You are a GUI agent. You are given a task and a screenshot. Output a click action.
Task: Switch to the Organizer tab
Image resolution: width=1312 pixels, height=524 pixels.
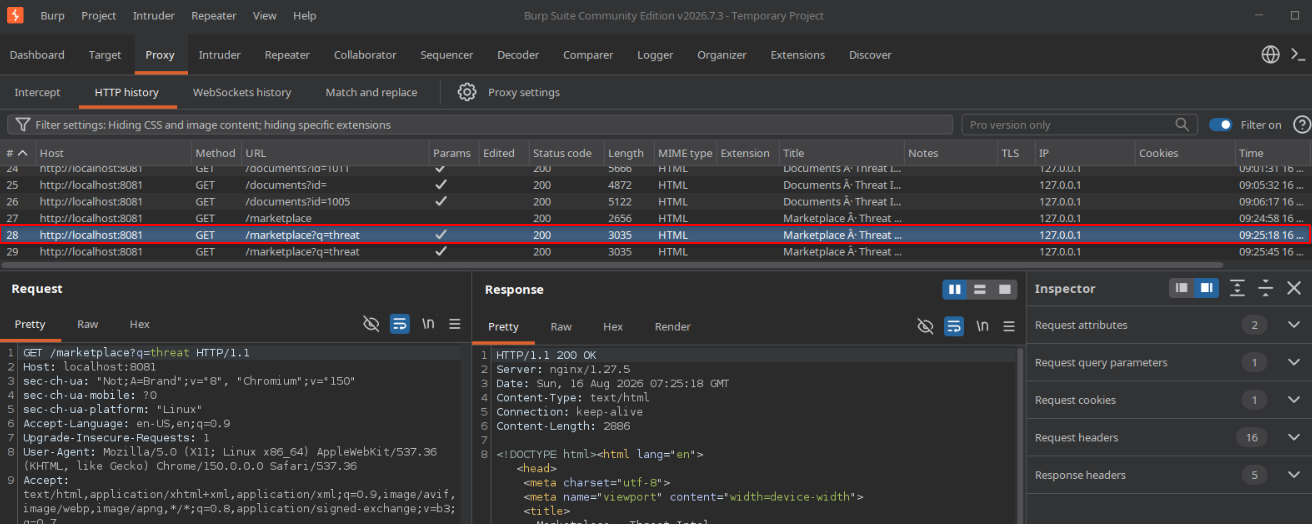coord(722,55)
